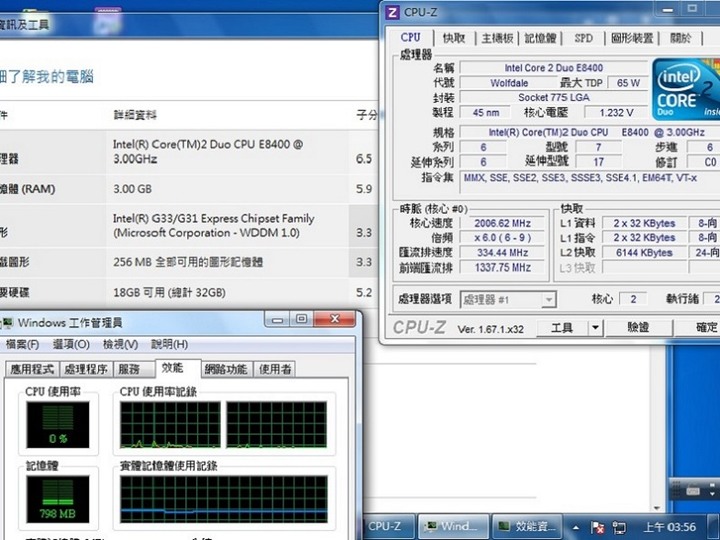The image size is (720, 540).
Task: Click the Wolfdale codename value
Action: tap(509, 83)
